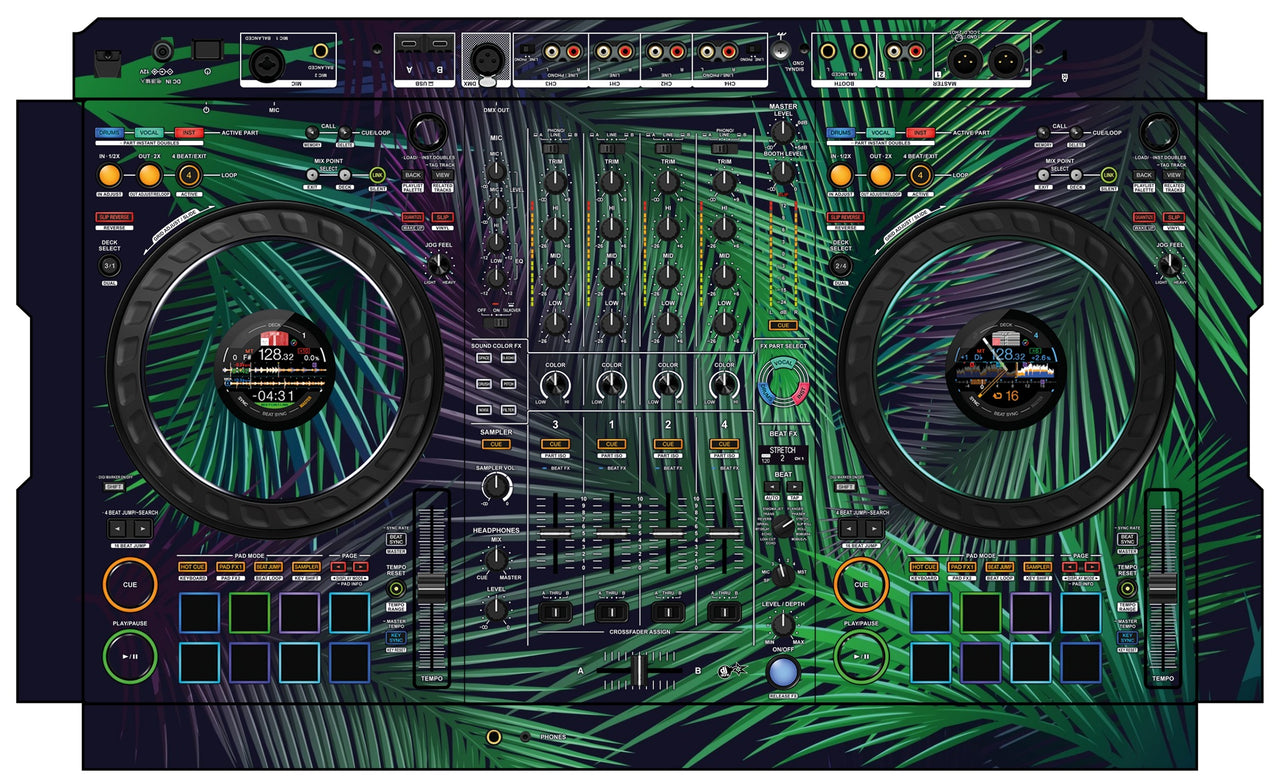This screenshot has height=778, width=1280.
Task: Click the MASTER LEVEL knob
Action: (x=783, y=131)
